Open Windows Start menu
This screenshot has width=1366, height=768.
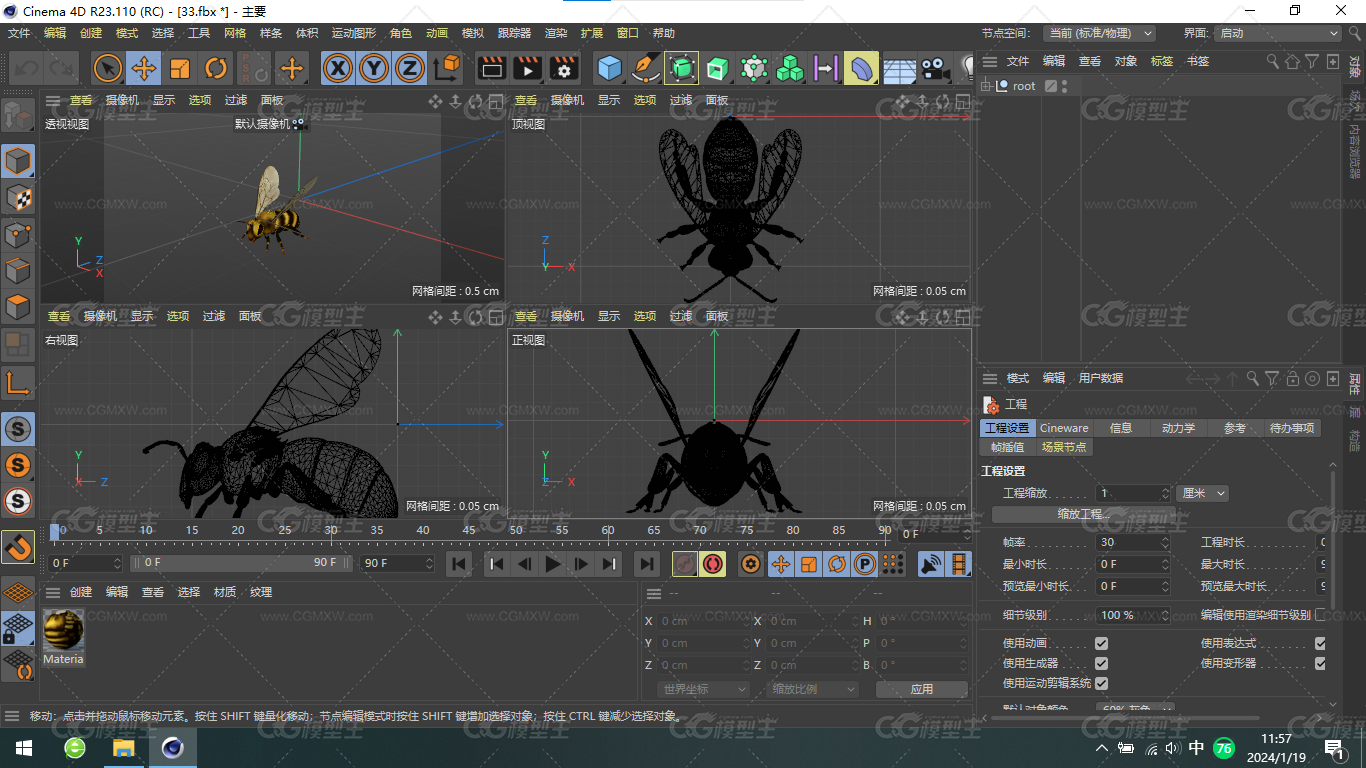click(x=23, y=748)
